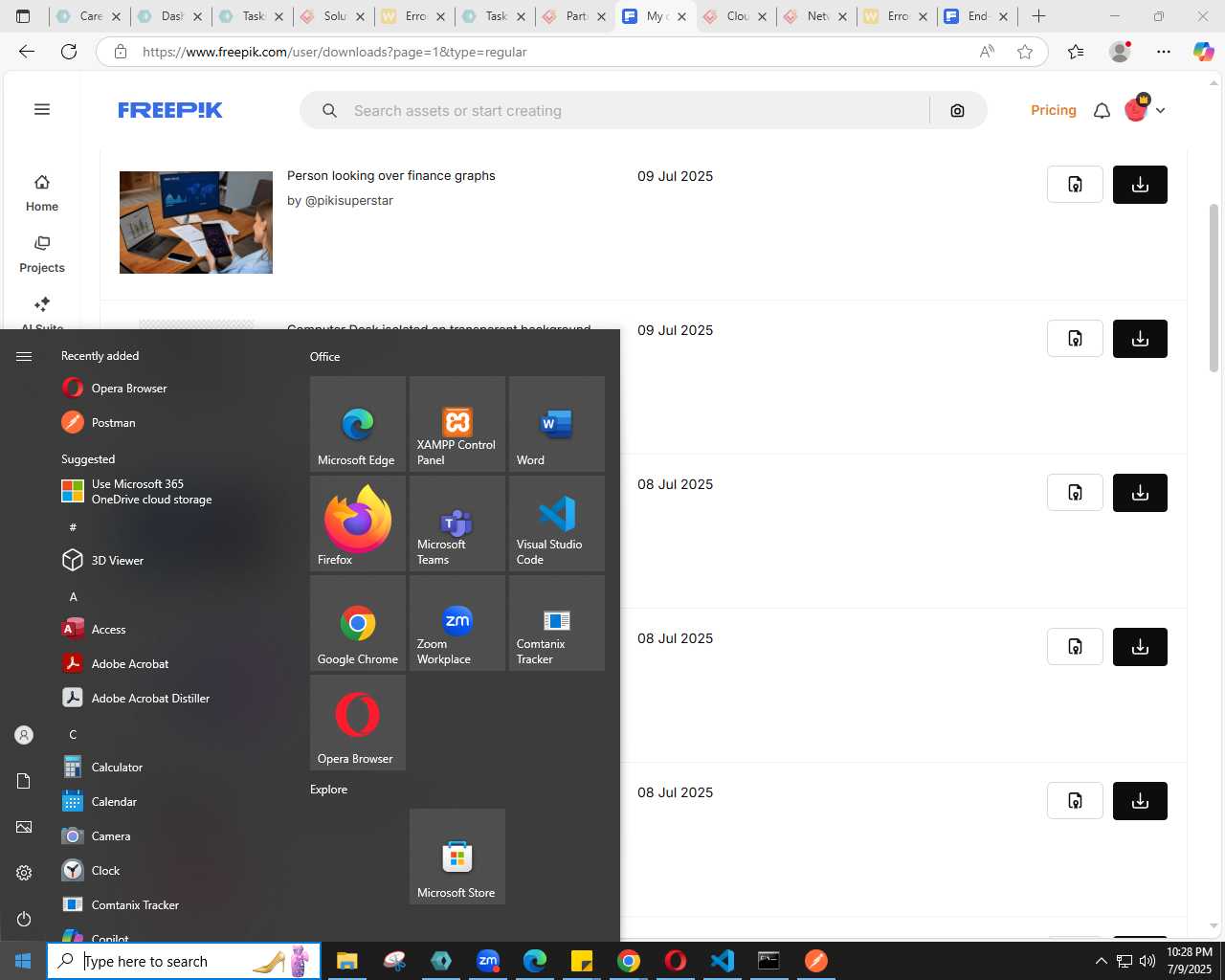Switch to the Netv browser tab
Image resolution: width=1225 pixels, height=980 pixels.
pyautogui.click(x=817, y=16)
